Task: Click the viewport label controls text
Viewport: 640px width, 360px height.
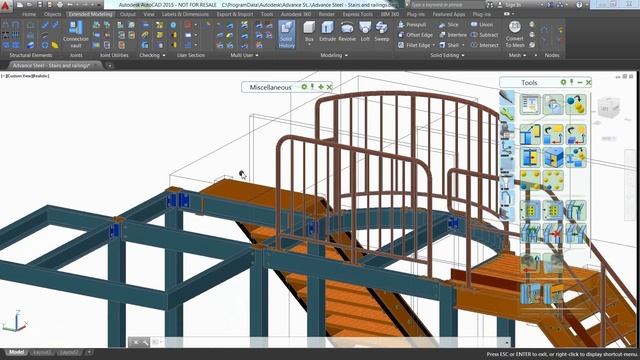Action: pyautogui.click(x=25, y=76)
